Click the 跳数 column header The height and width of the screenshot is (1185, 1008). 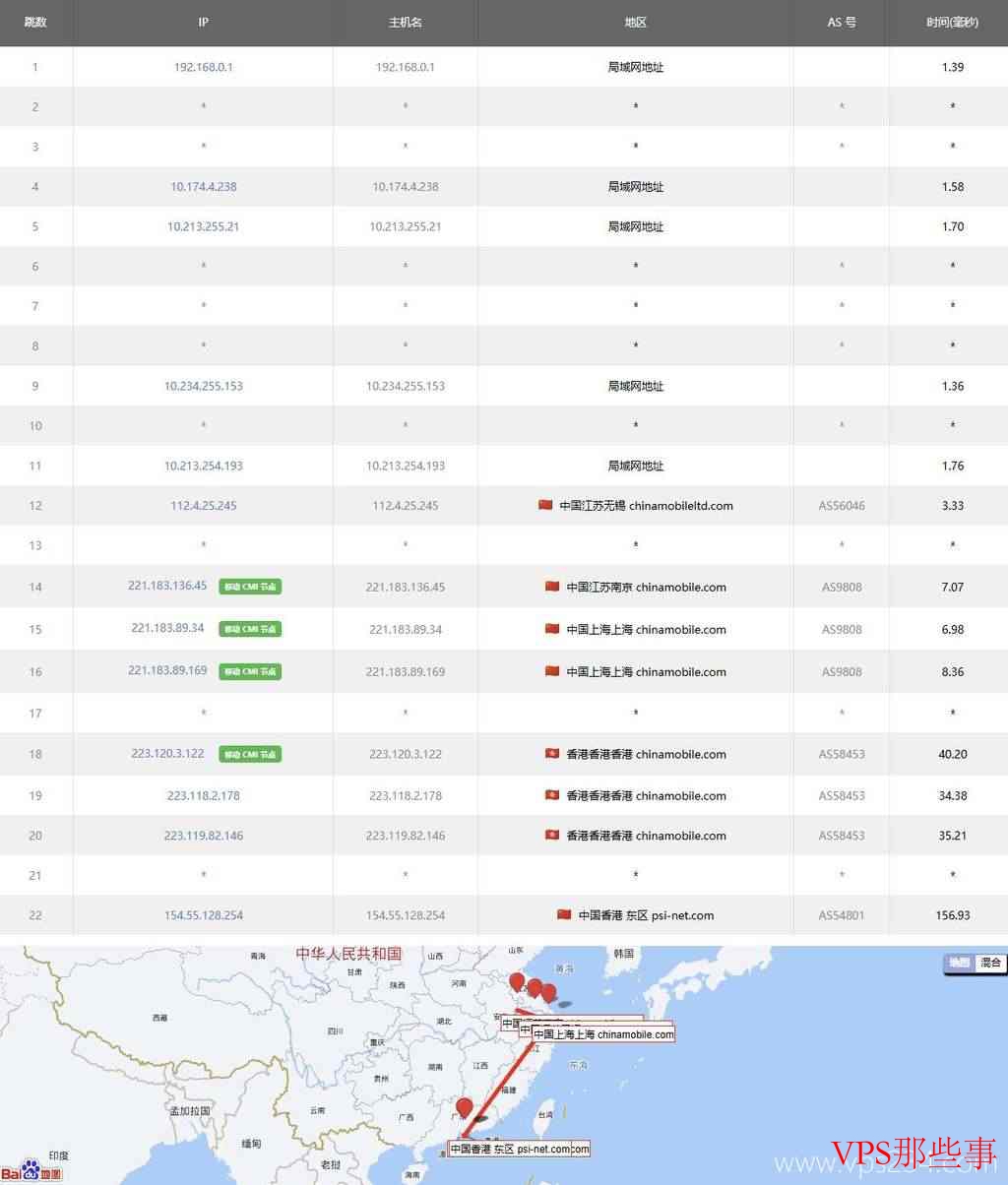35,22
